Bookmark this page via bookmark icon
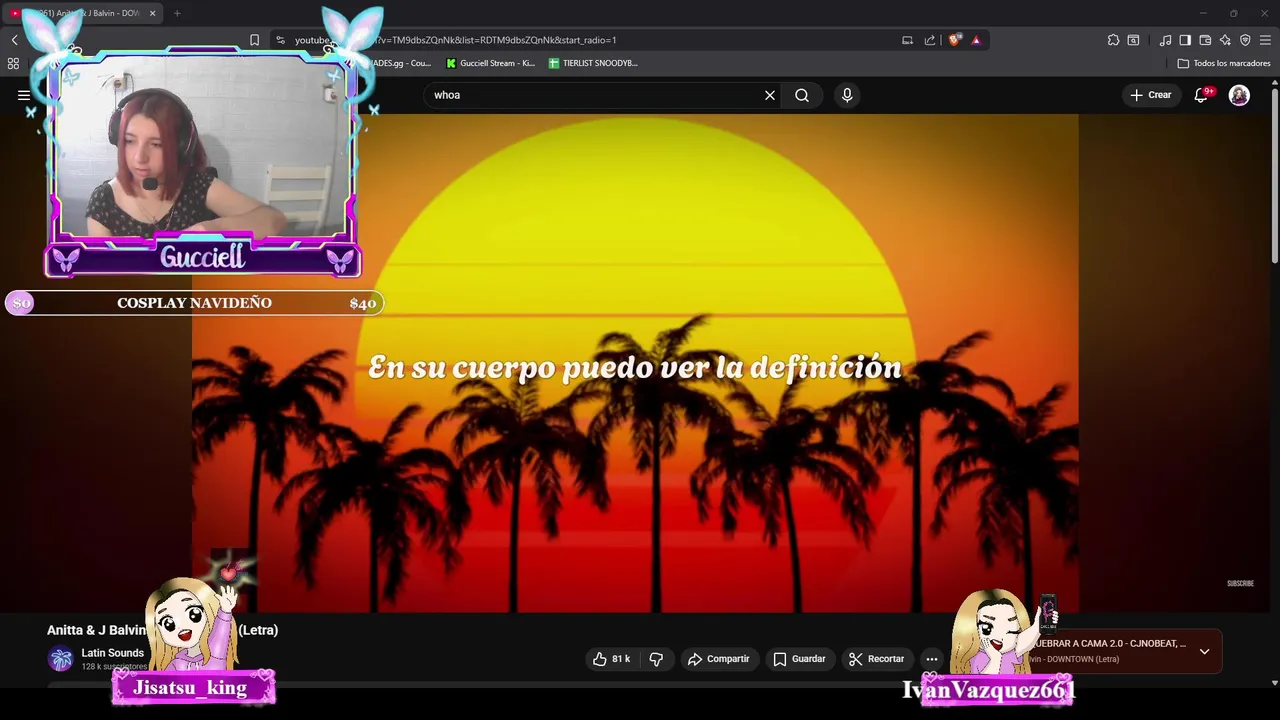The image size is (1280, 720). (254, 40)
